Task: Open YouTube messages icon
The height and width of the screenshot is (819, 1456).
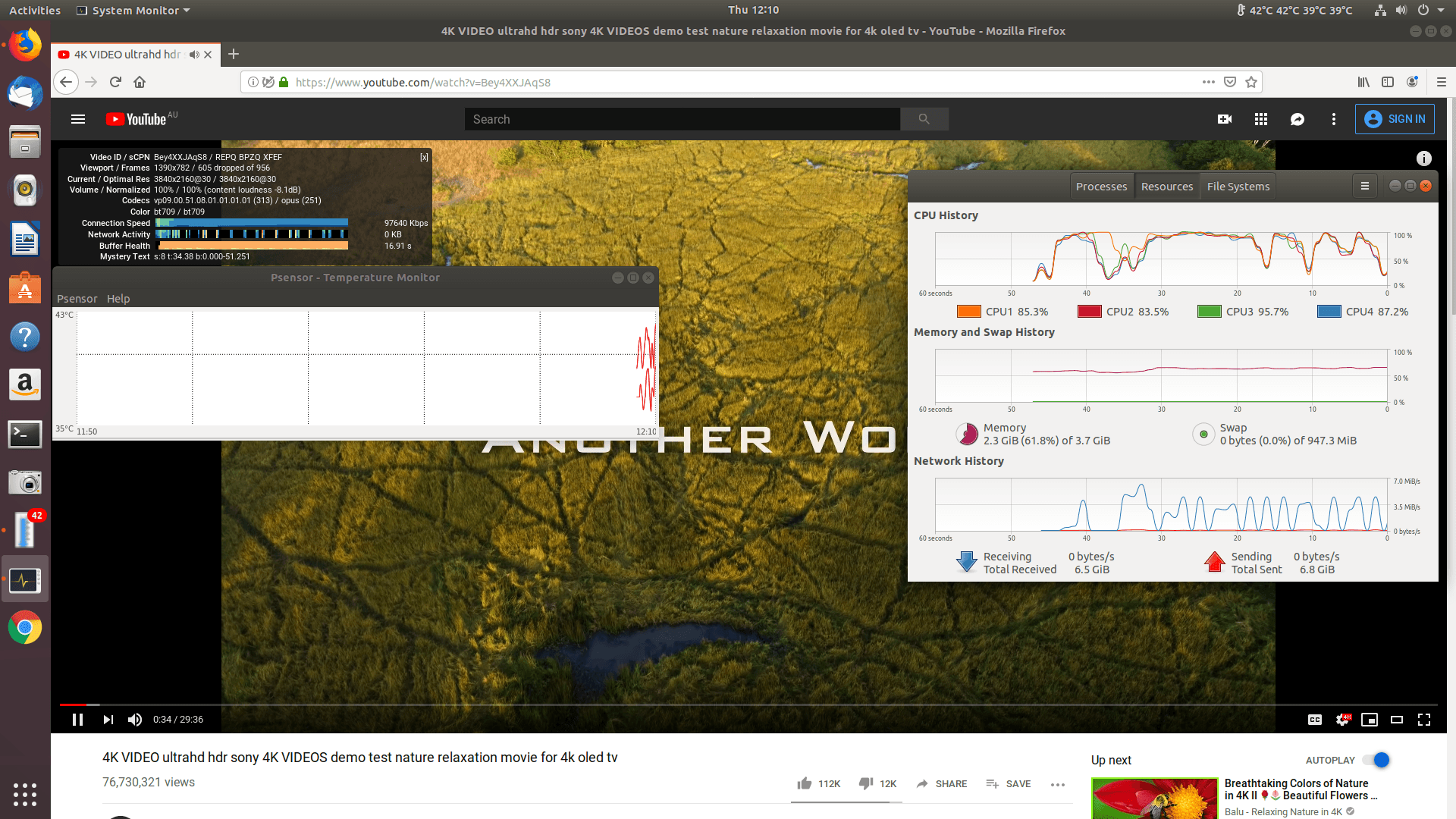Action: point(1298,119)
